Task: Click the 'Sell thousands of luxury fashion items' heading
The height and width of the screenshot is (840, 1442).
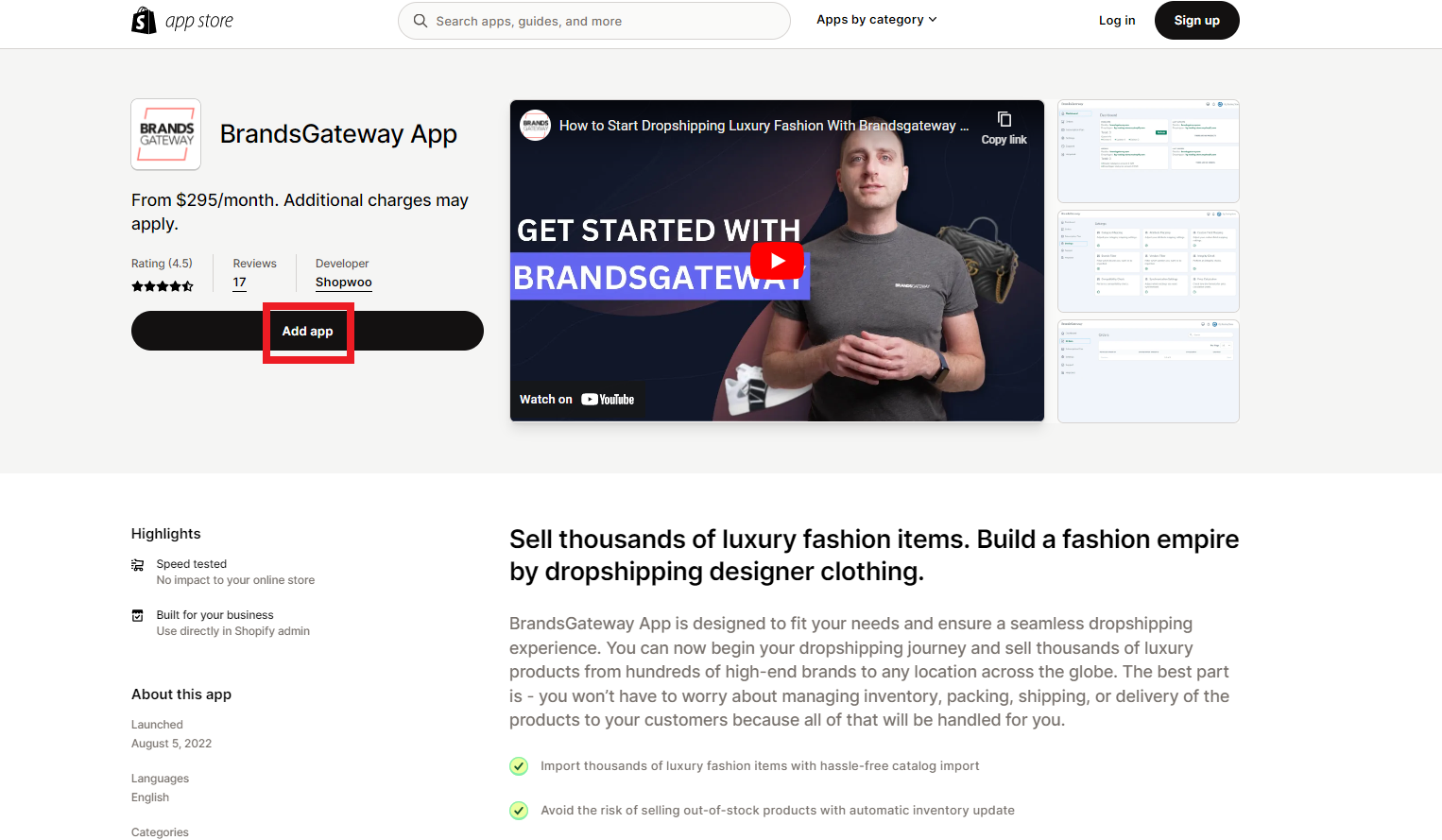Action: [x=874, y=556]
